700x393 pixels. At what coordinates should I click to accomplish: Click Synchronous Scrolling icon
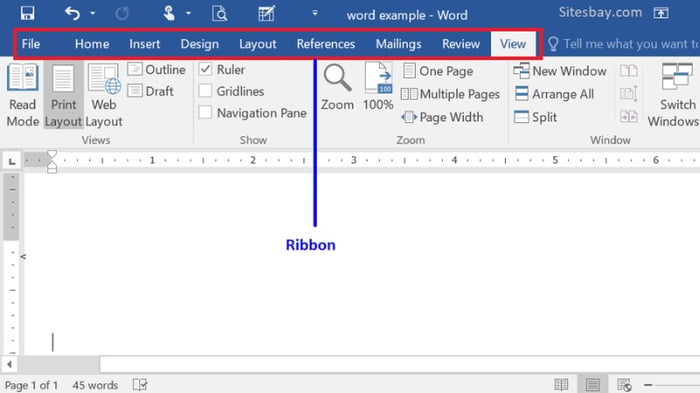point(629,94)
